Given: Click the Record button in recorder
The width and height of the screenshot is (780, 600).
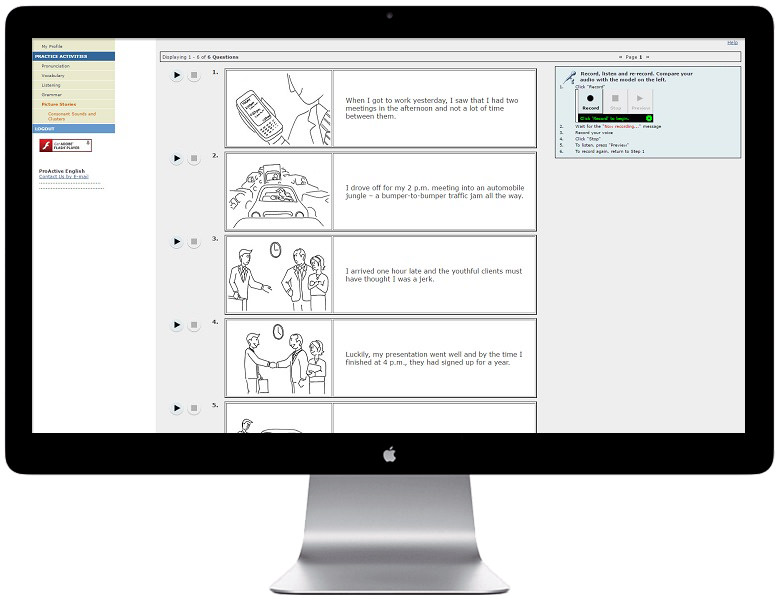Looking at the screenshot, I should pyautogui.click(x=590, y=101).
